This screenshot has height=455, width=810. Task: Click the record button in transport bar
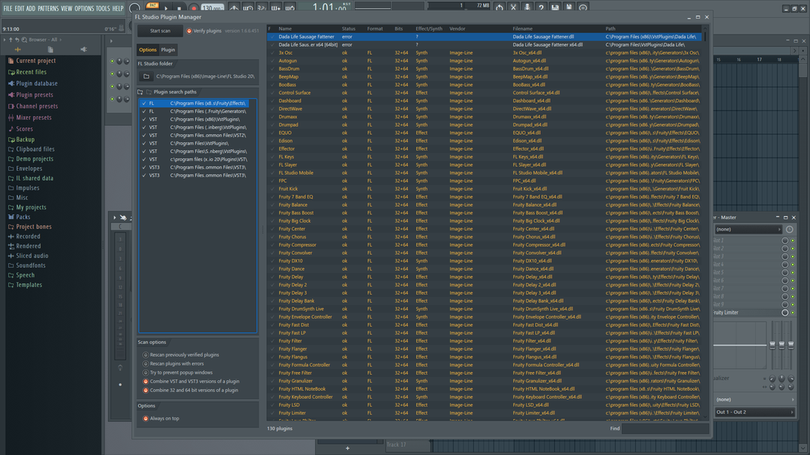point(194,8)
